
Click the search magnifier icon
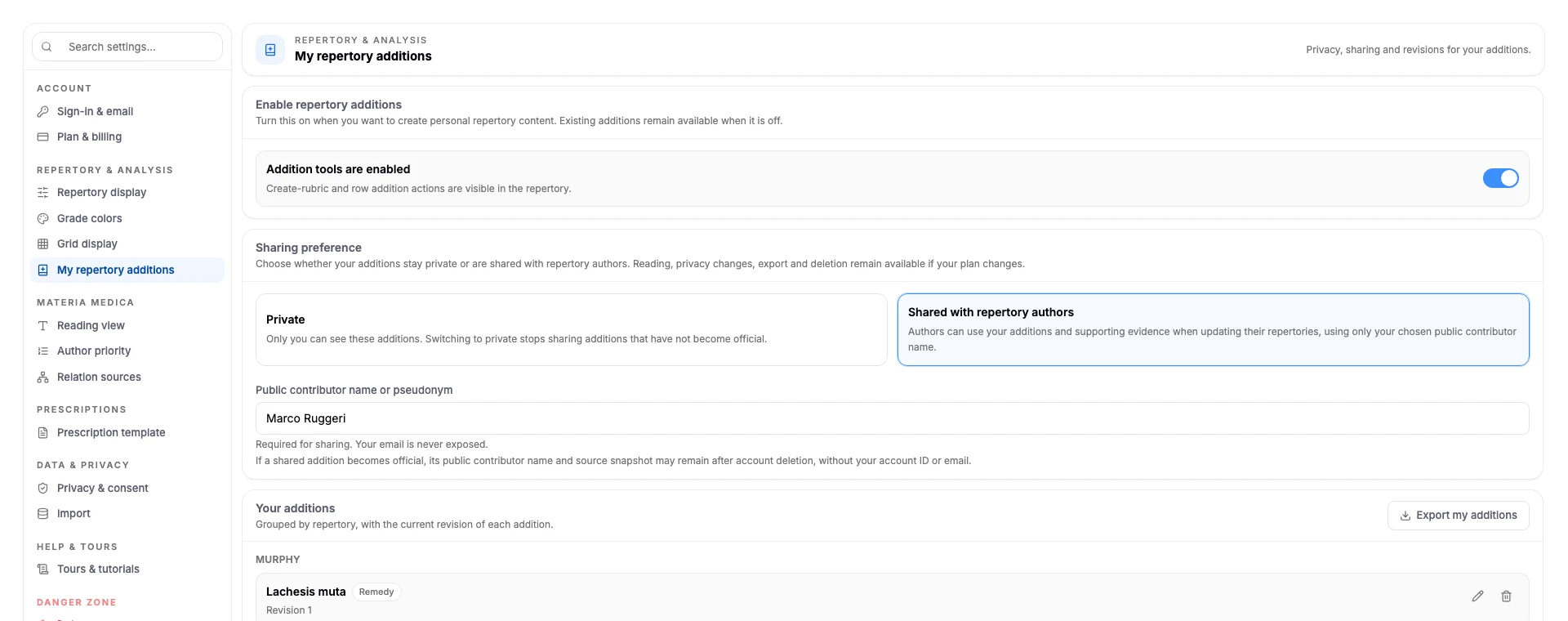pyautogui.click(x=47, y=47)
